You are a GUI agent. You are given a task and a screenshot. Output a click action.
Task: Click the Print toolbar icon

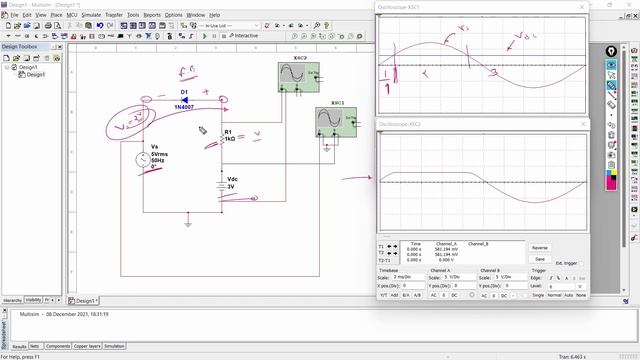[48, 25]
